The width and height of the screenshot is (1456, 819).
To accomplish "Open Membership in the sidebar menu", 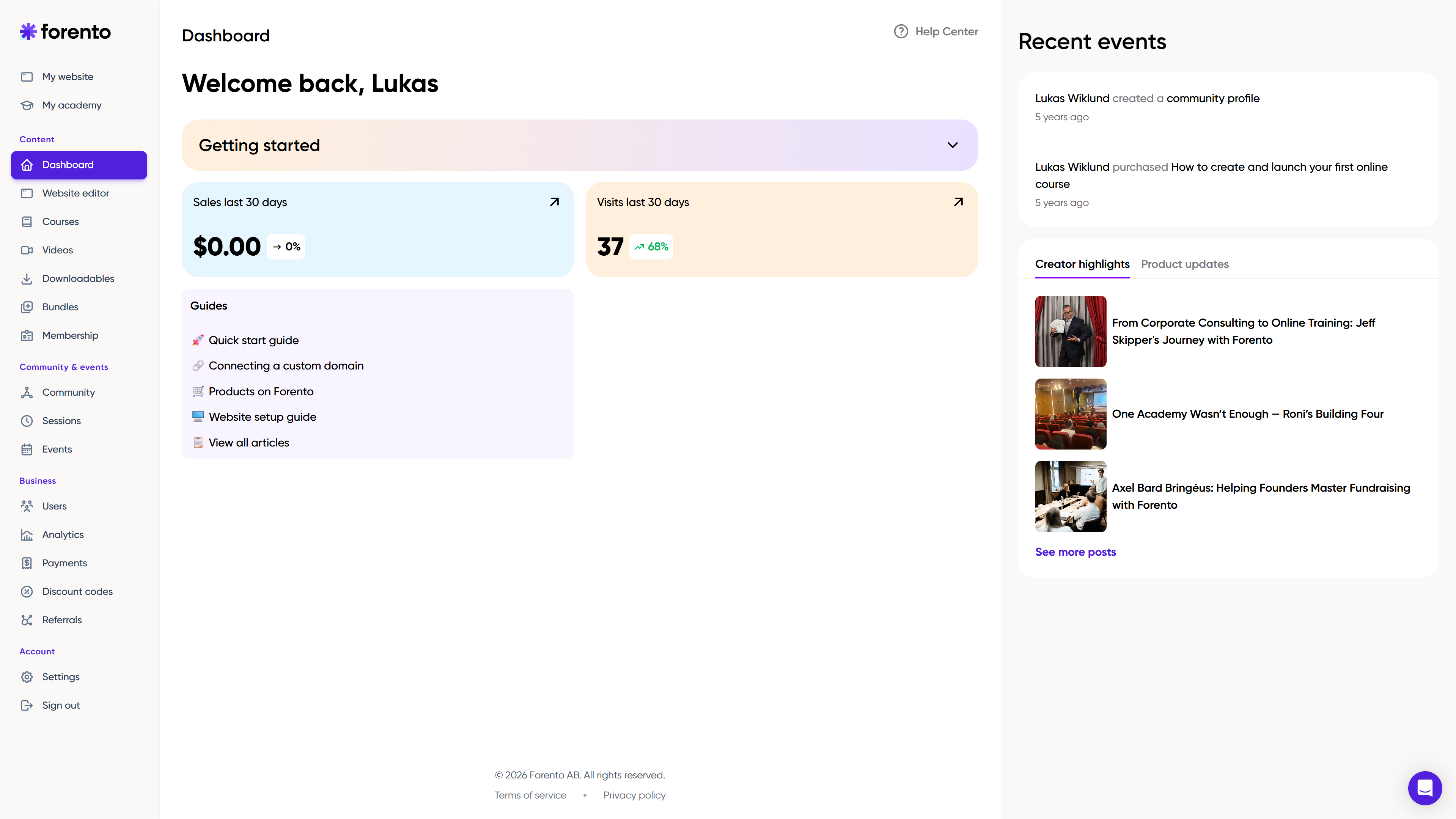I will (x=70, y=335).
